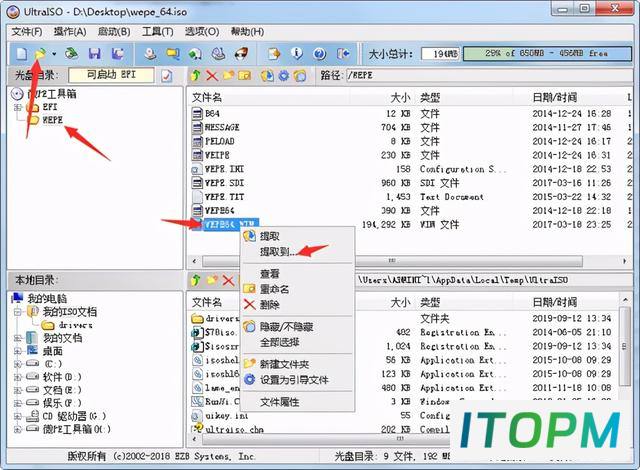Click the red X delete icon in local pane
This screenshot has height=470, width=640.
pos(228,280)
